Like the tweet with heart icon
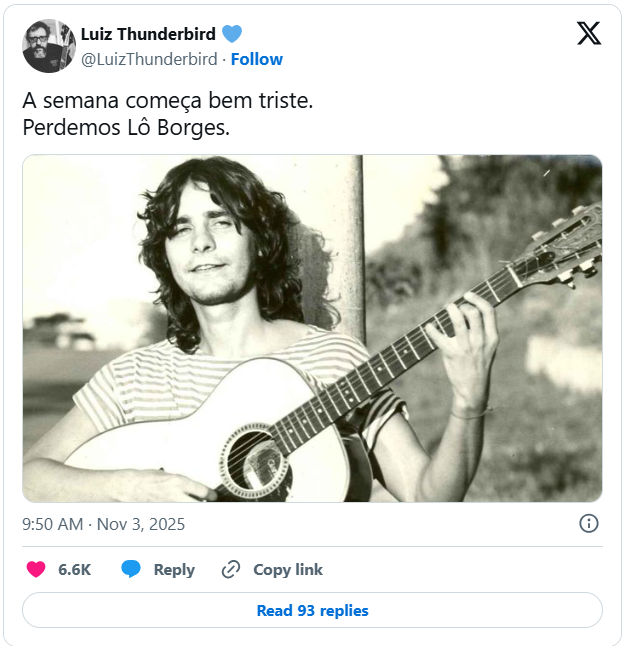This screenshot has height=653, width=624. tap(36, 569)
